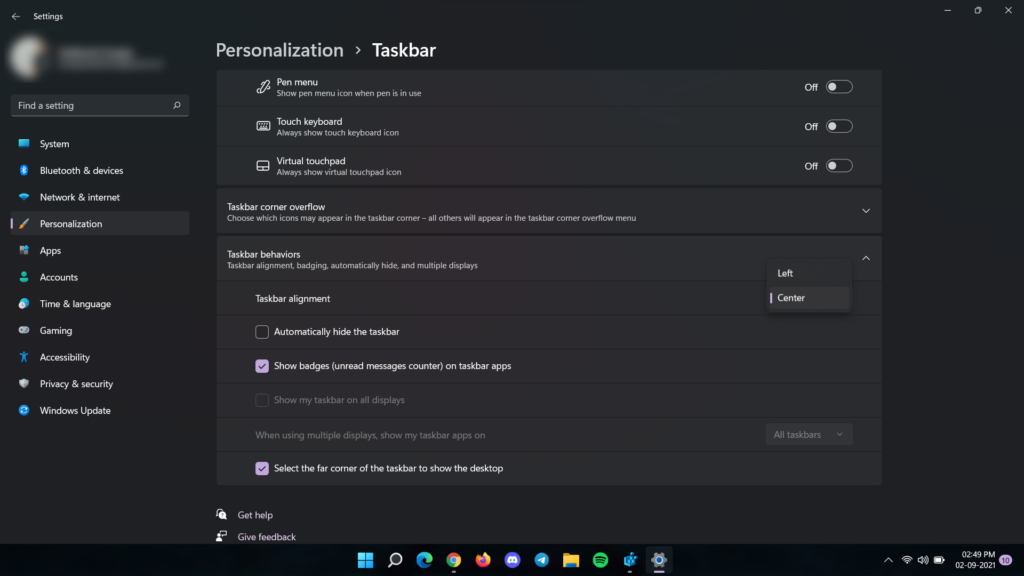Switch to Accounts settings page
The width and height of the screenshot is (1024, 576).
(60, 277)
